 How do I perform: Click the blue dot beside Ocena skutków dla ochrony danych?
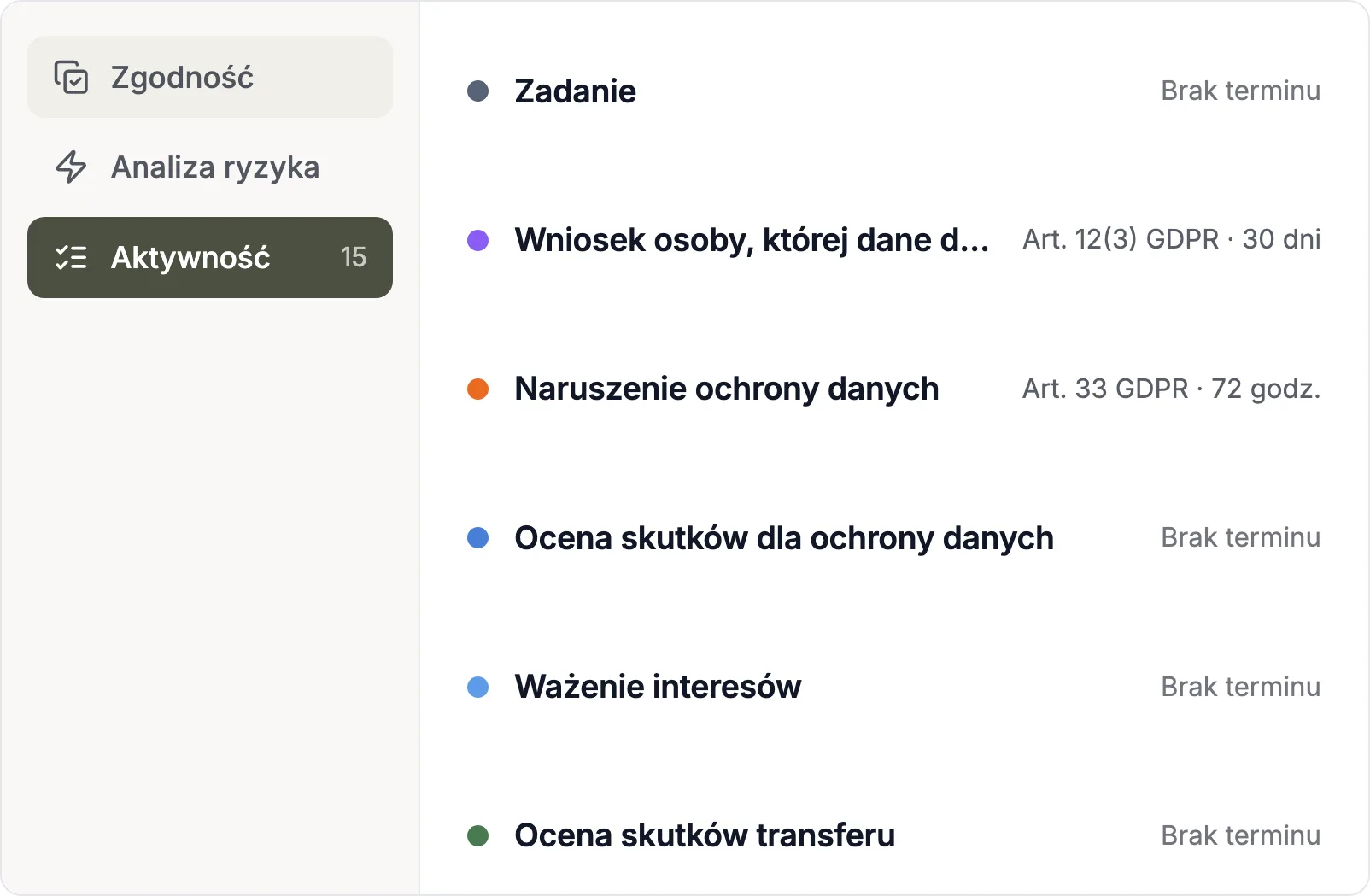point(478,537)
